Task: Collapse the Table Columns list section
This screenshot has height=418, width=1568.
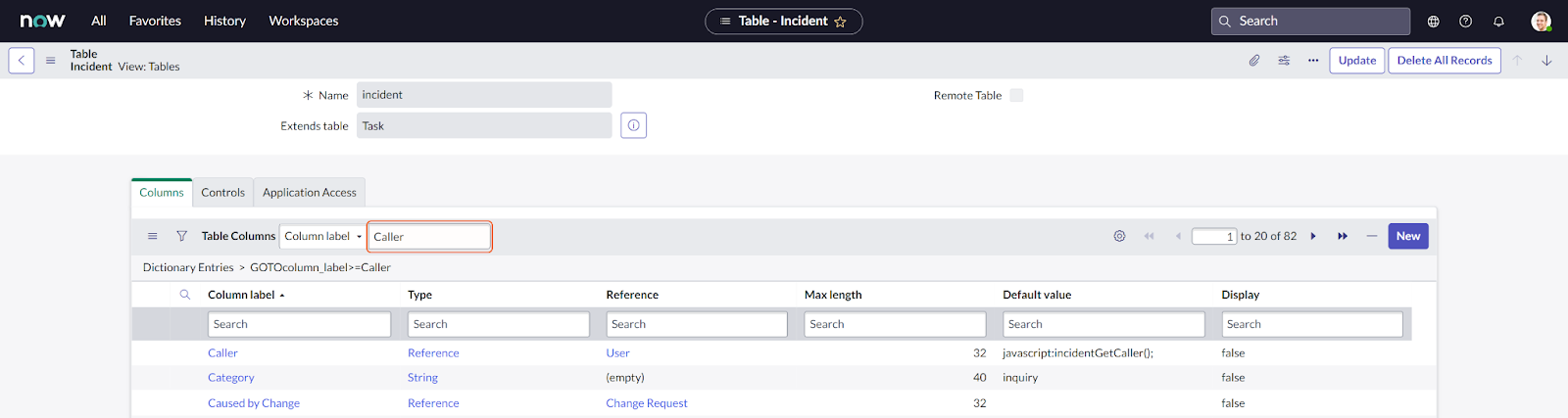Action: [x=1371, y=236]
